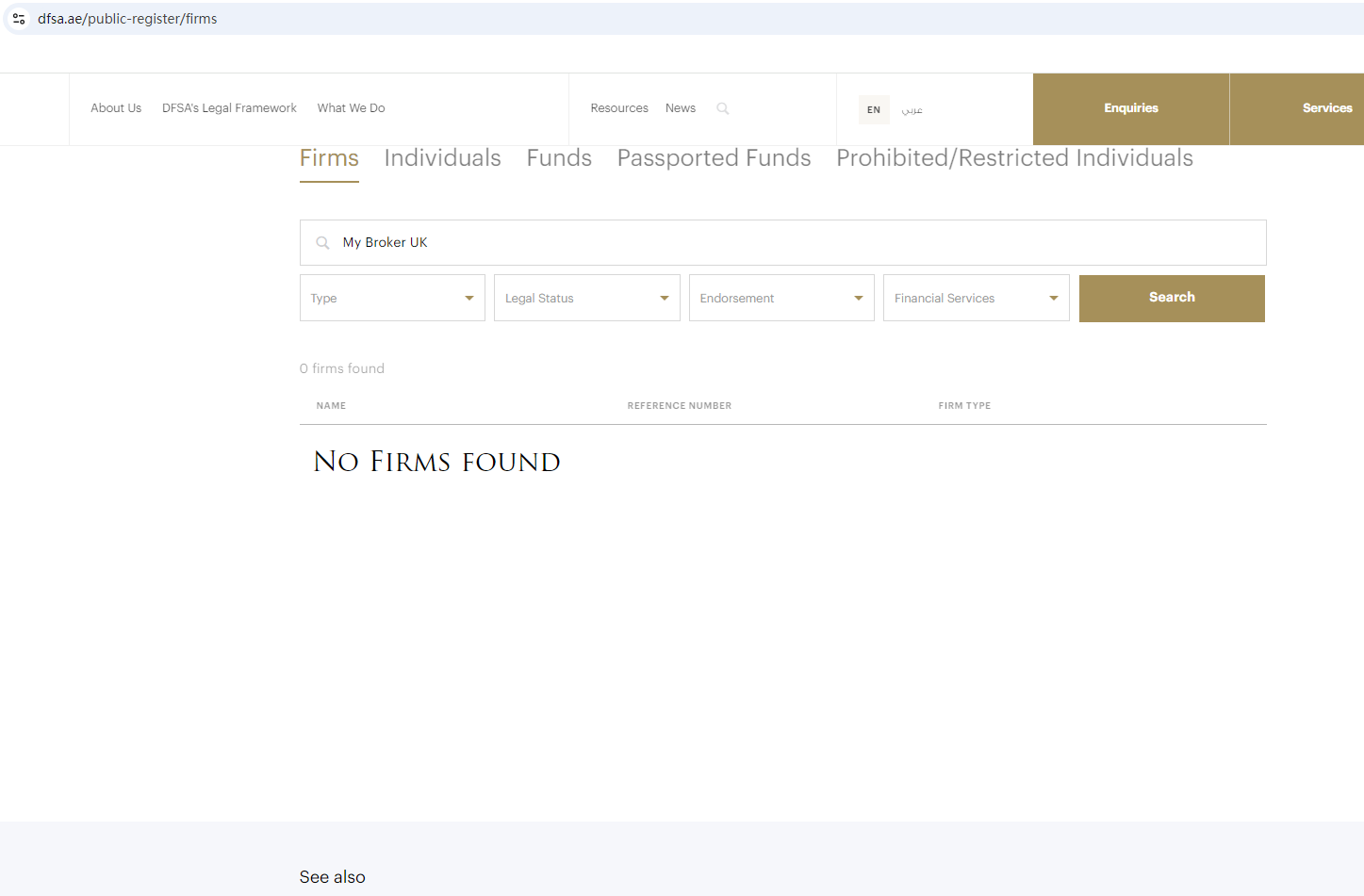Switch to the Individuals tab
The image size is (1364, 896).
click(x=443, y=158)
